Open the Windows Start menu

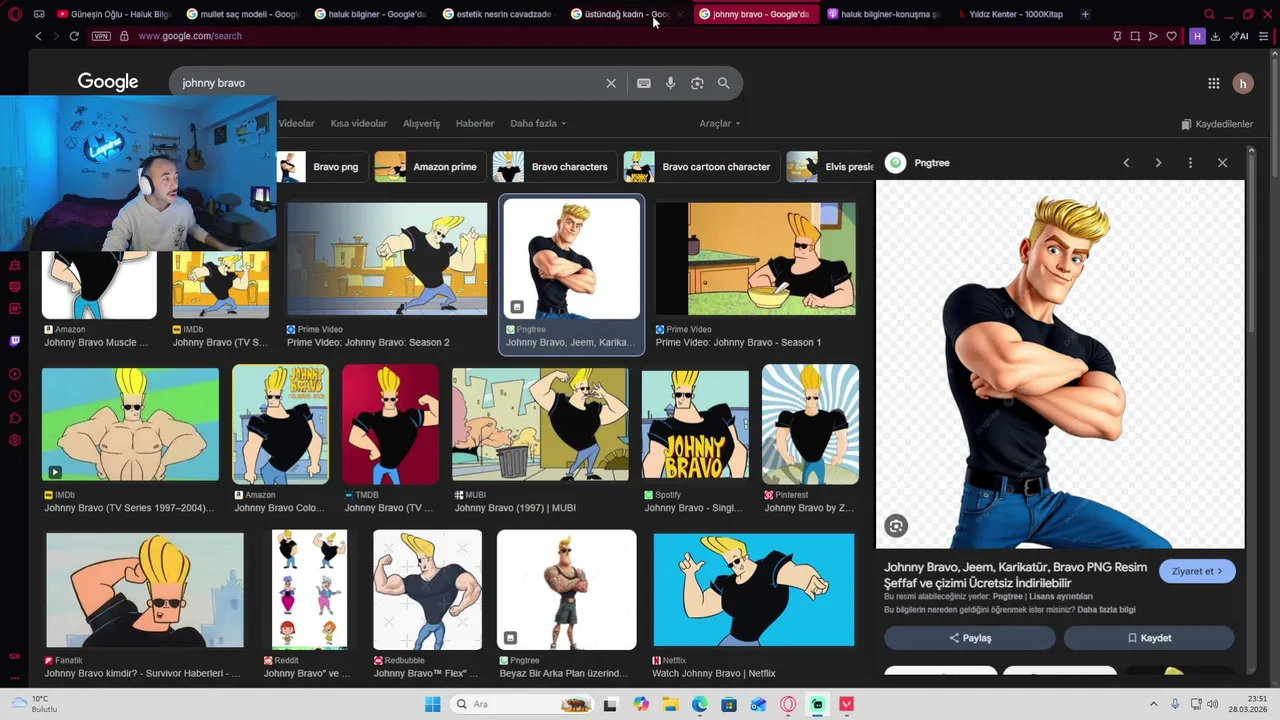[x=432, y=704]
